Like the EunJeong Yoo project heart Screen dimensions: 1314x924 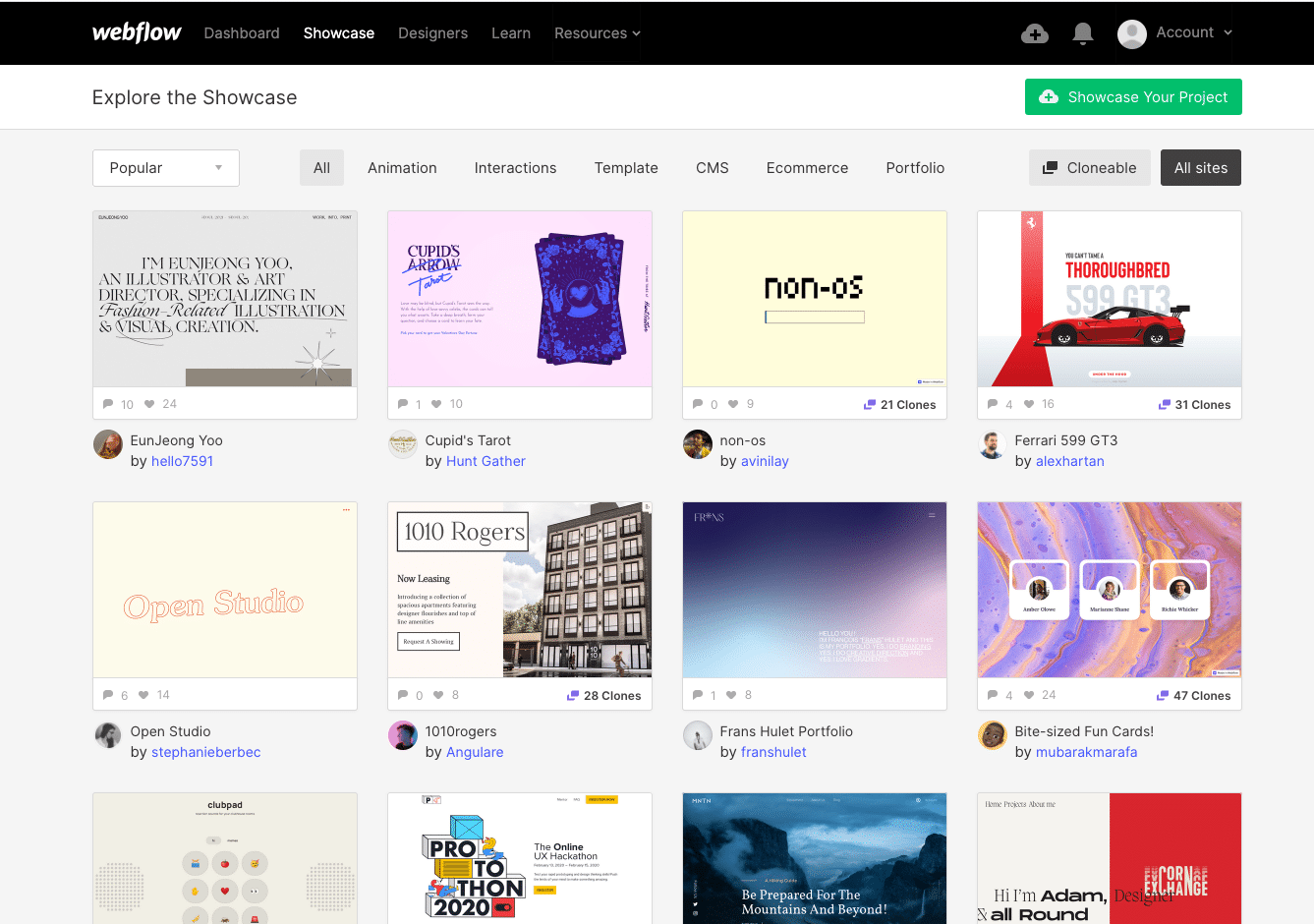pos(149,404)
